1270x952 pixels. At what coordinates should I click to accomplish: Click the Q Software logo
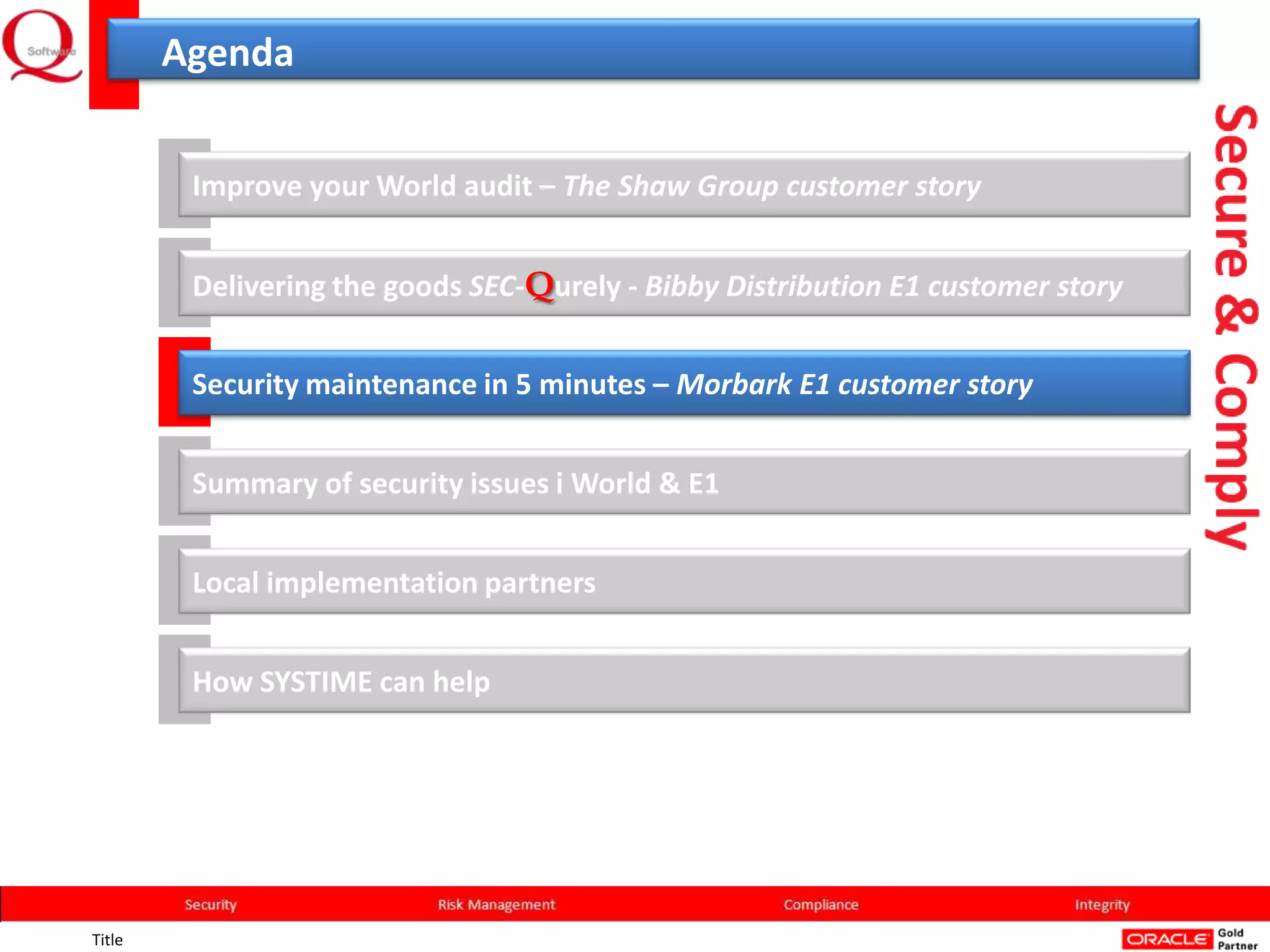[42, 46]
